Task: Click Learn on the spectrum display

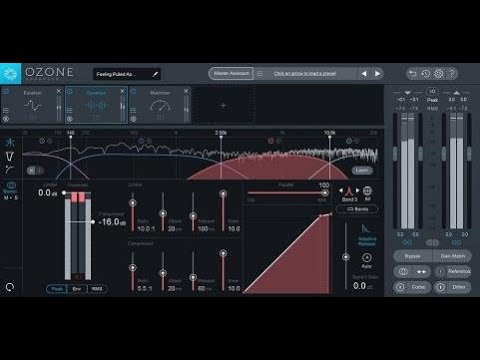Action: 362,170
